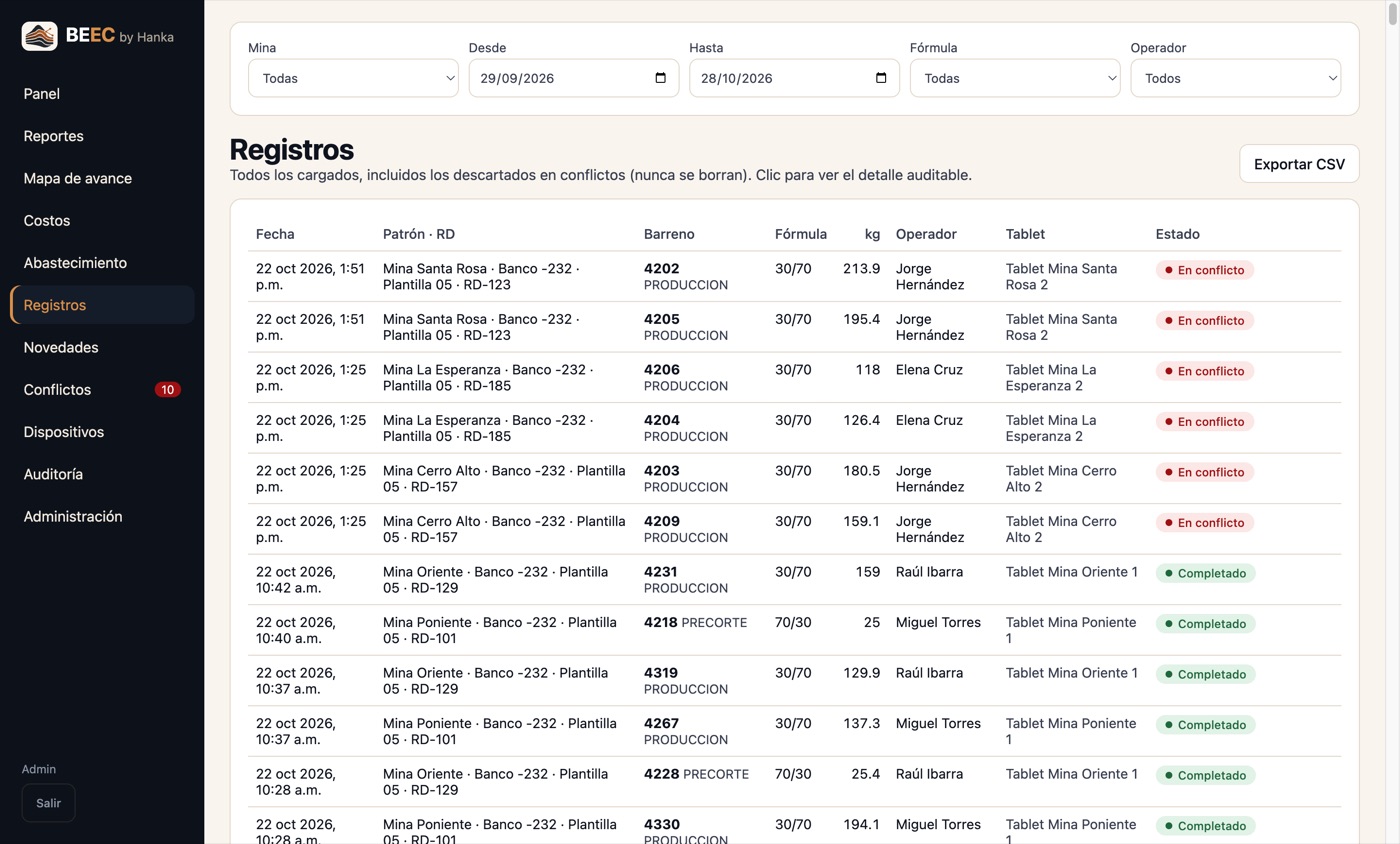Click the Barreno column header

pos(669,234)
